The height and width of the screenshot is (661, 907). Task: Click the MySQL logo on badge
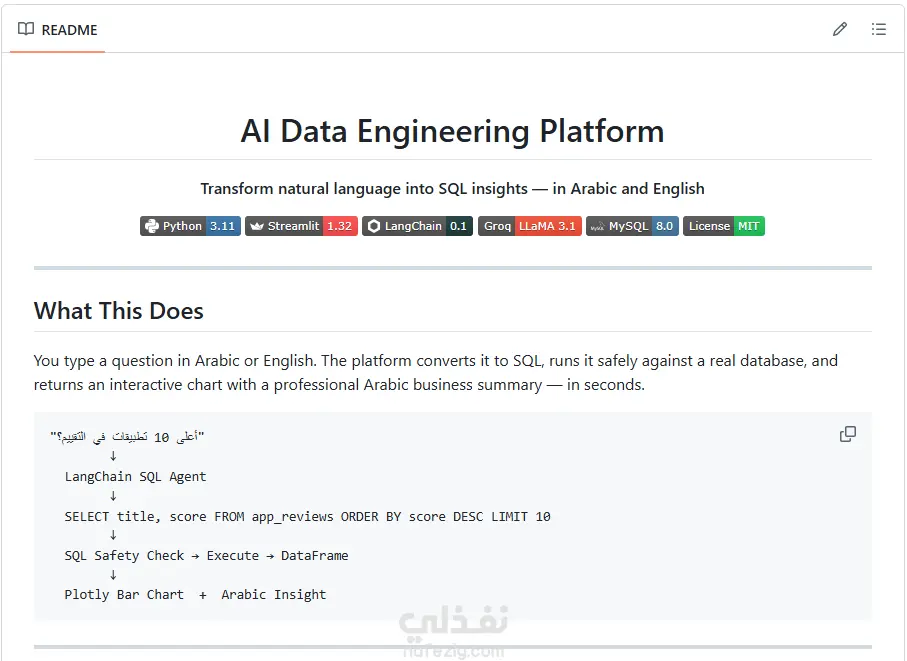pyautogui.click(x=598, y=226)
